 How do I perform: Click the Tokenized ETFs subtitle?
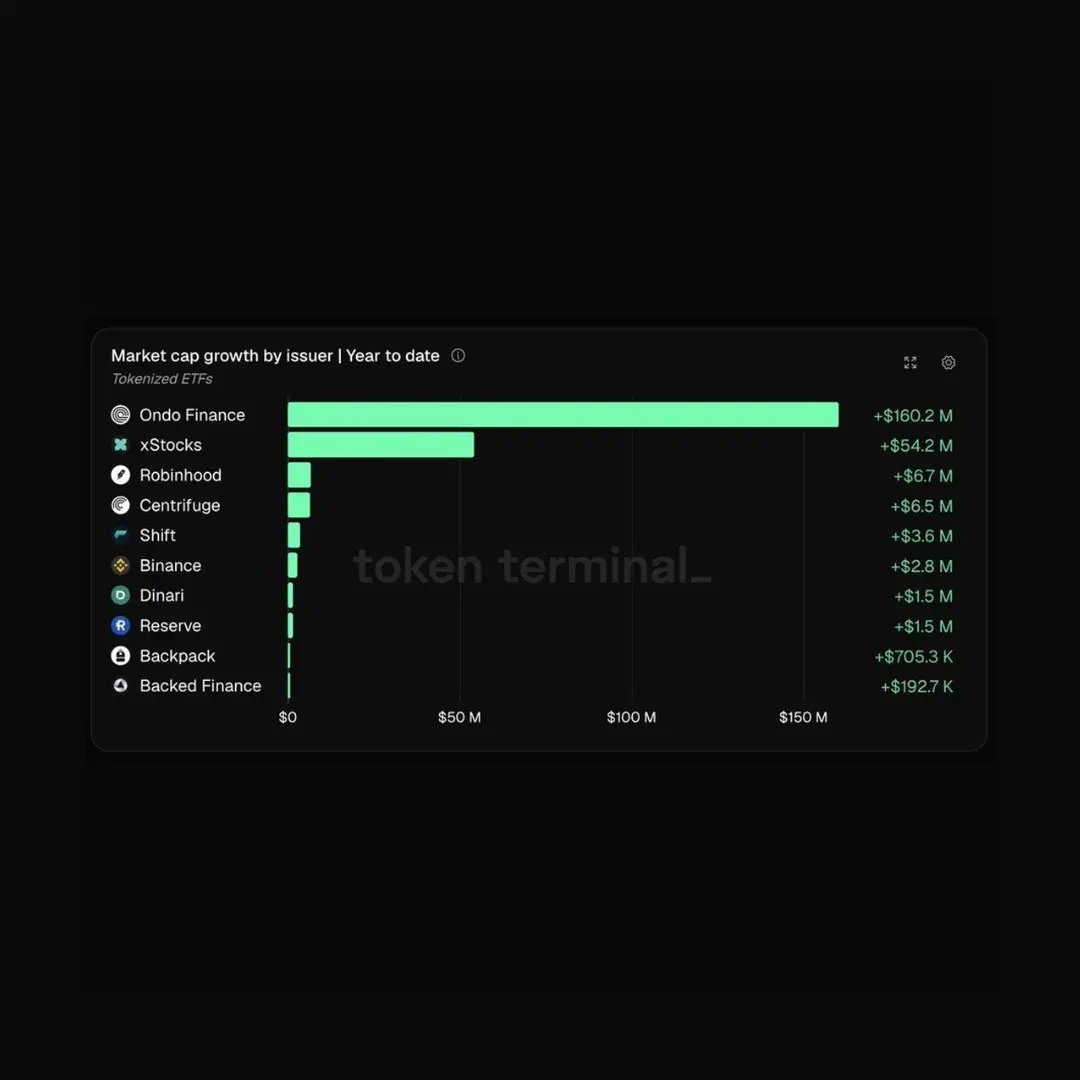point(162,379)
